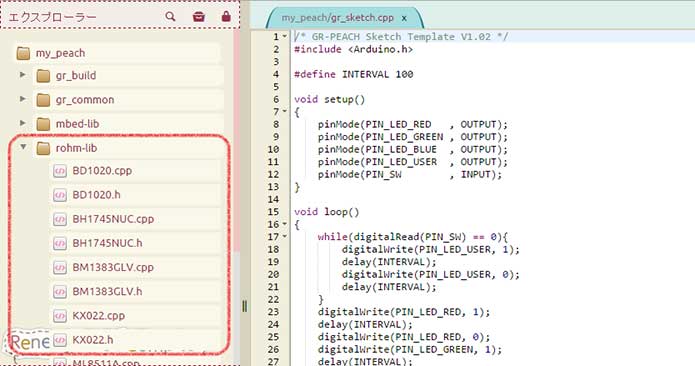Click the rohm-lib folder icon
Viewport: 695px width, 366px height.
point(43,148)
